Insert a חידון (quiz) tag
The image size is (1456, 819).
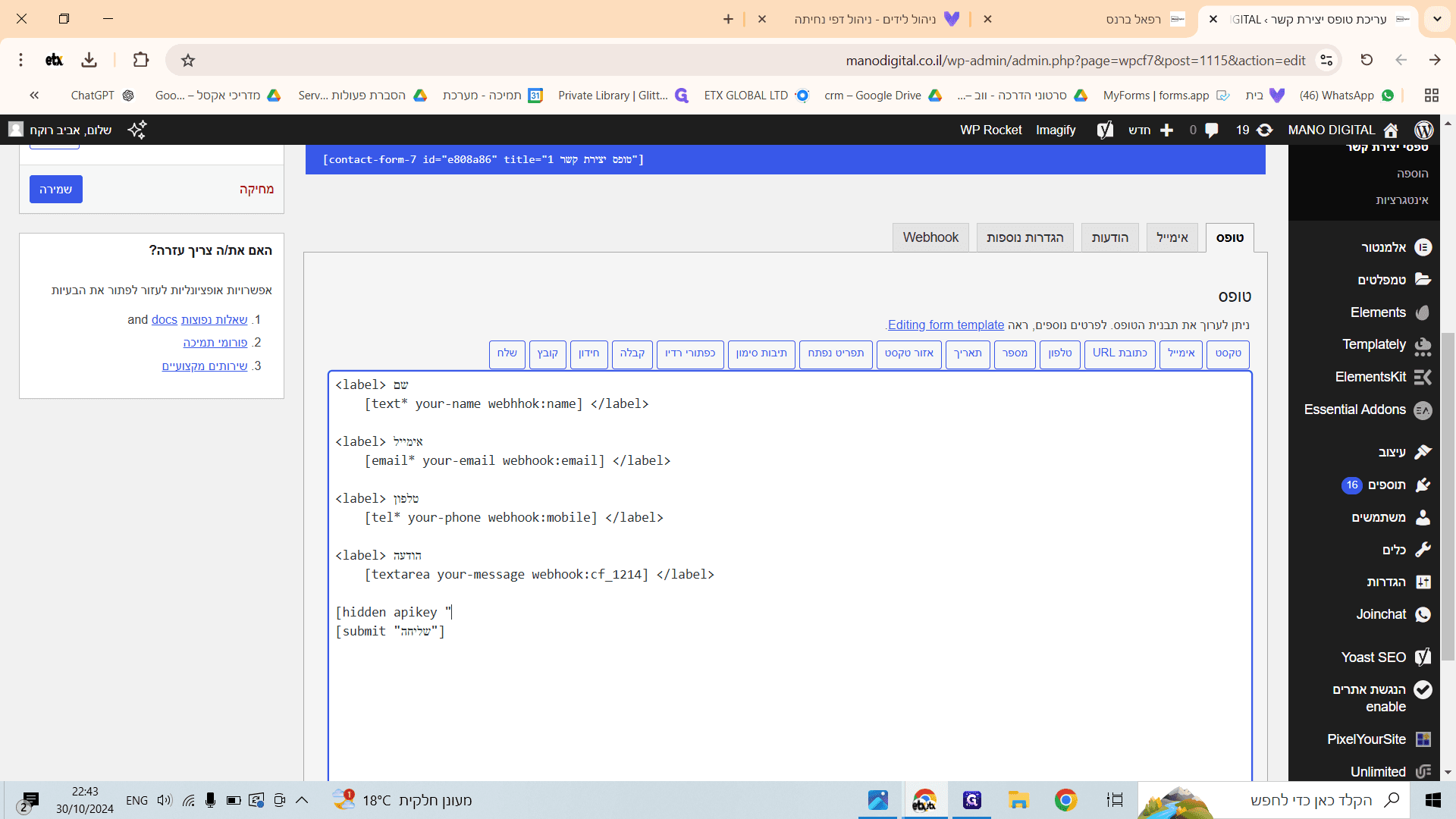[x=589, y=354]
